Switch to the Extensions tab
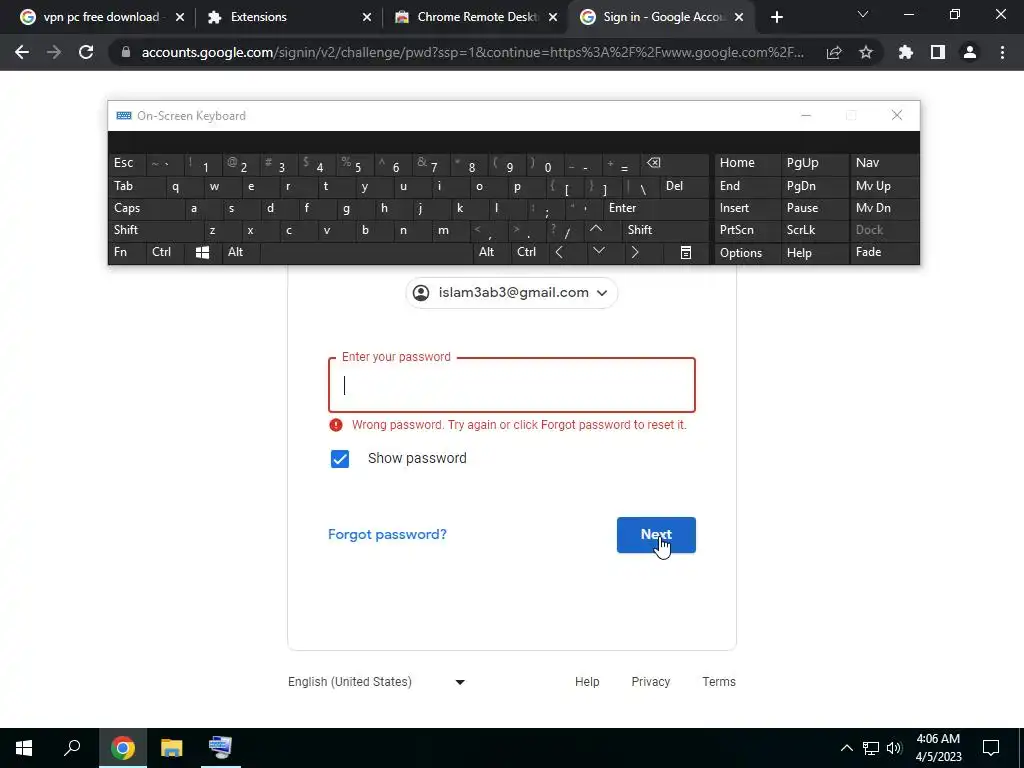 289,17
